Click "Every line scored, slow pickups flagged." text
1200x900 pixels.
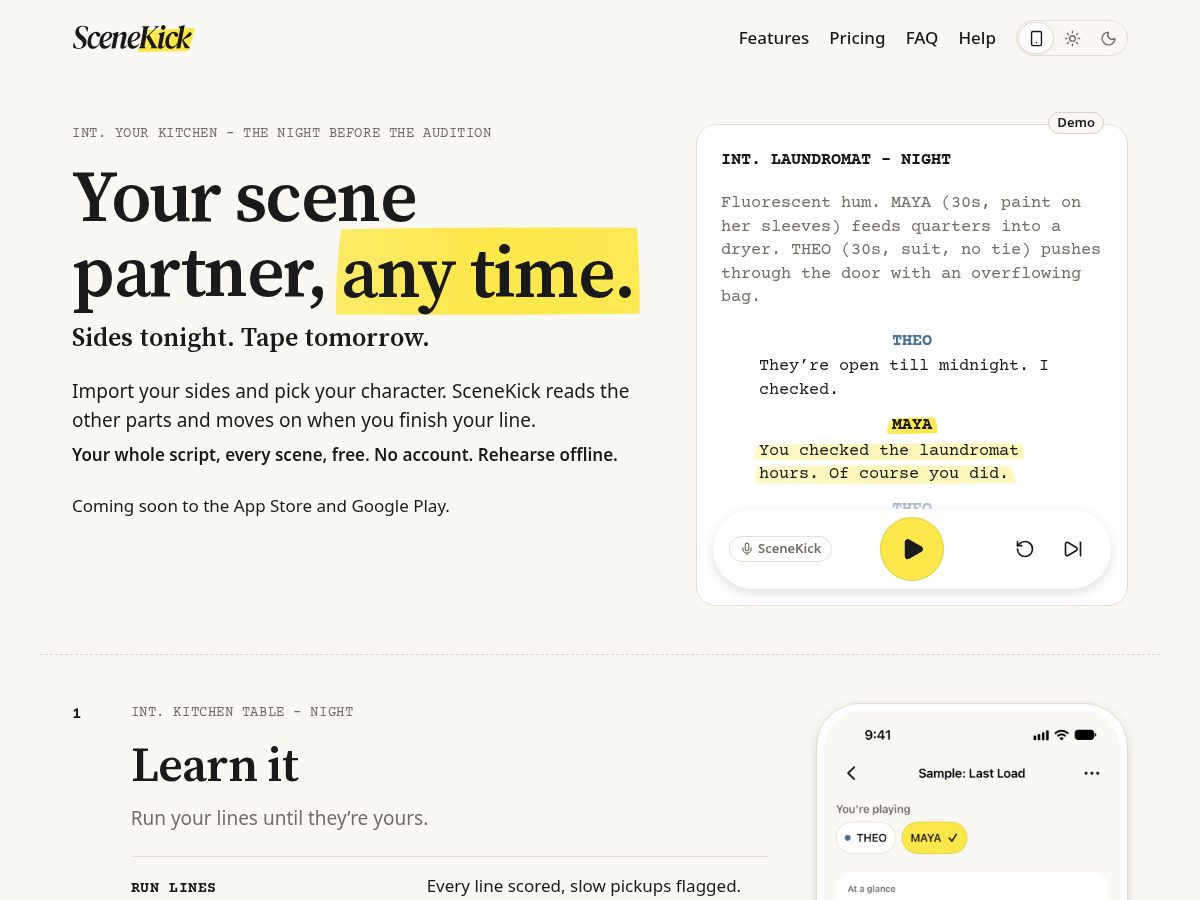point(584,886)
